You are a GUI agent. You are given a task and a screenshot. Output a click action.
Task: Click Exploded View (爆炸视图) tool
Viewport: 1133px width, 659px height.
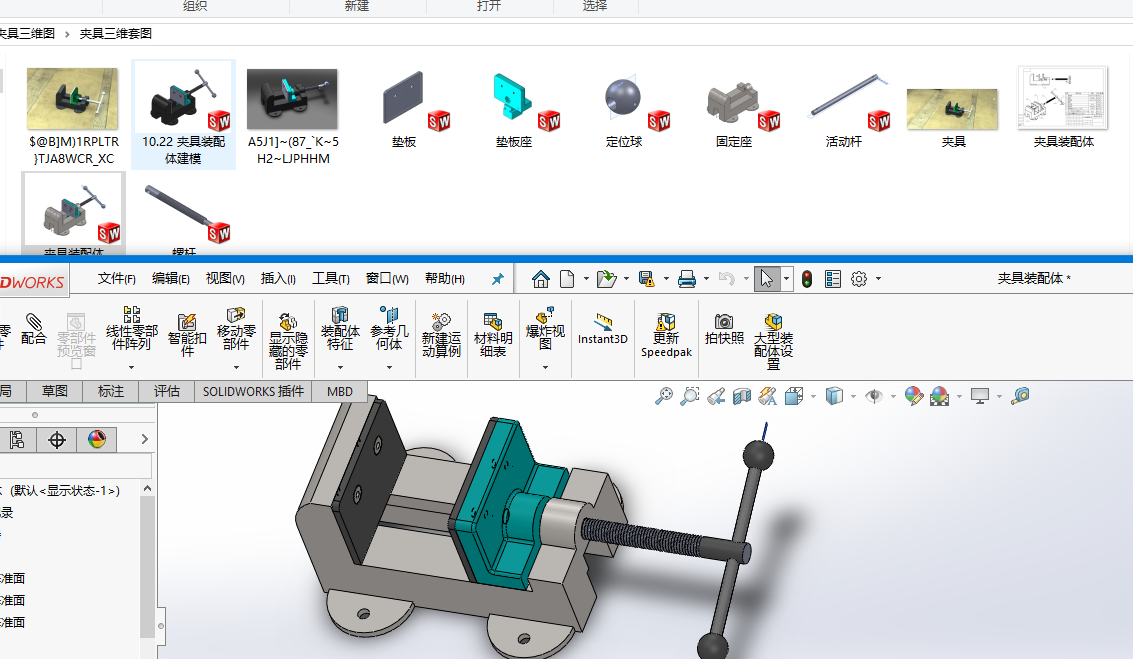click(x=545, y=330)
